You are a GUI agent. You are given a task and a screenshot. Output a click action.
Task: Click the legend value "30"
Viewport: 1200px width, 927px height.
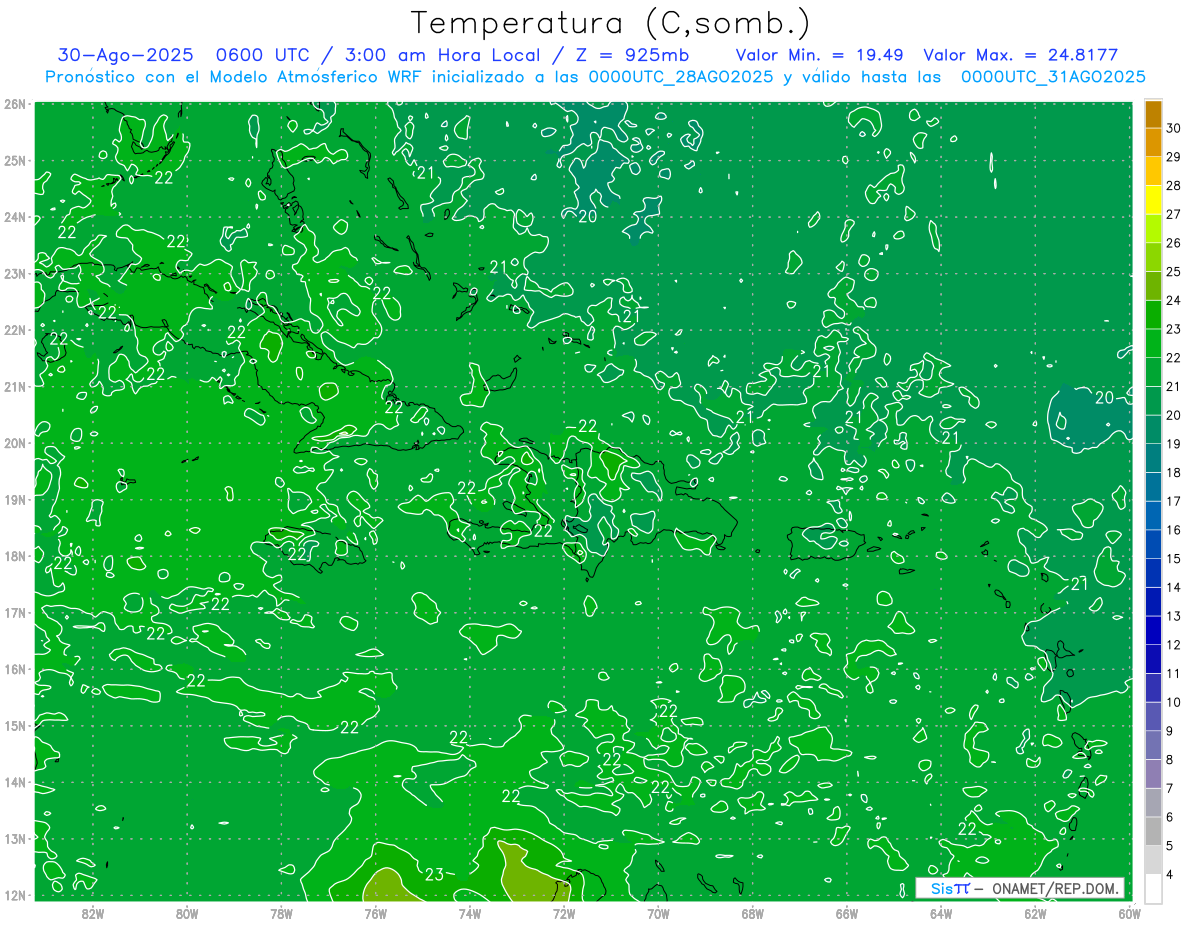point(1174,128)
